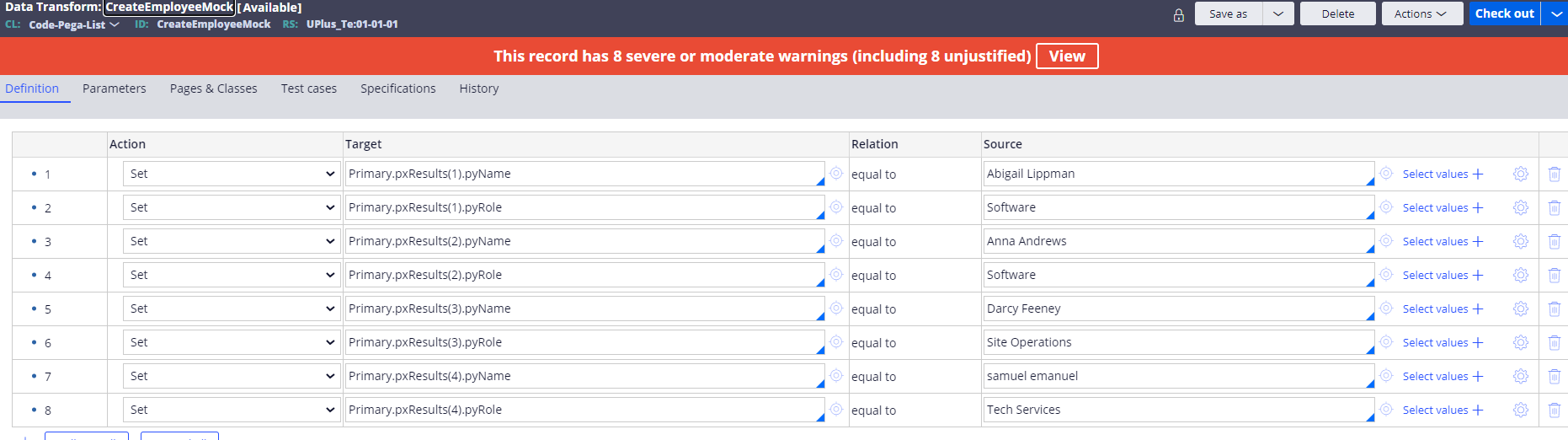This screenshot has width=1568, height=440.
Task: Click target picker icon beside pxResults(2).pyName
Action: pyautogui.click(x=836, y=240)
